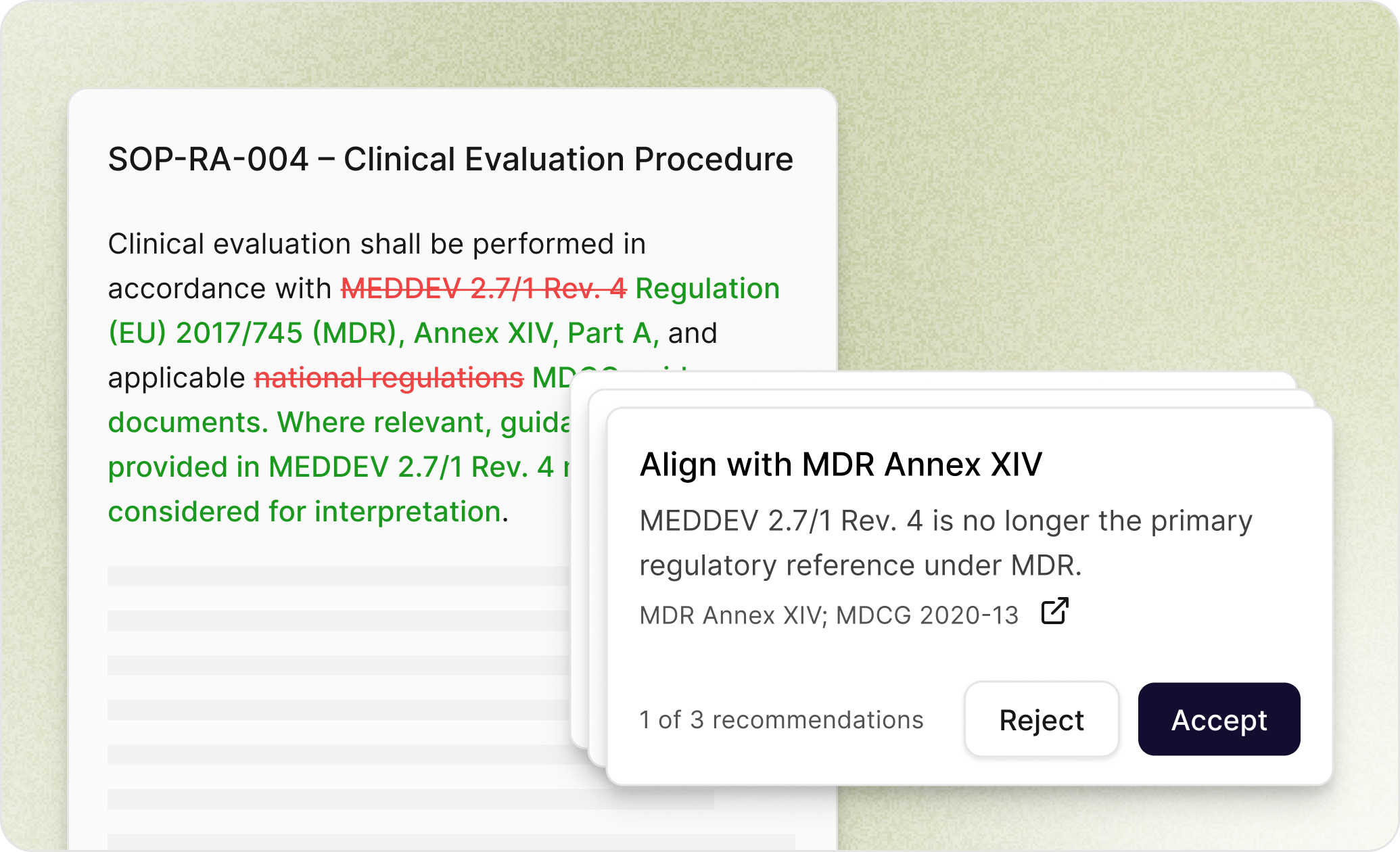Click the recommendation description about primary regulatory reference
The width and height of the screenshot is (1400, 852).
pyautogui.click(x=946, y=543)
